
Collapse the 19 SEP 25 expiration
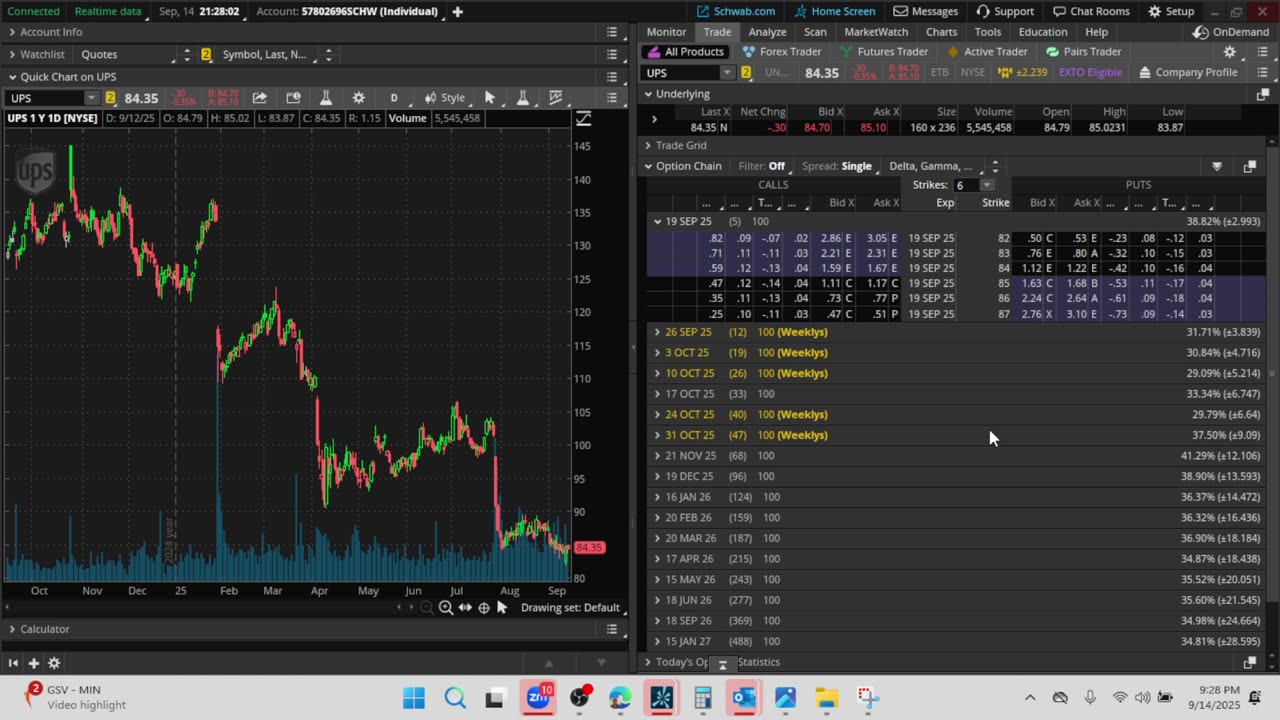point(657,222)
